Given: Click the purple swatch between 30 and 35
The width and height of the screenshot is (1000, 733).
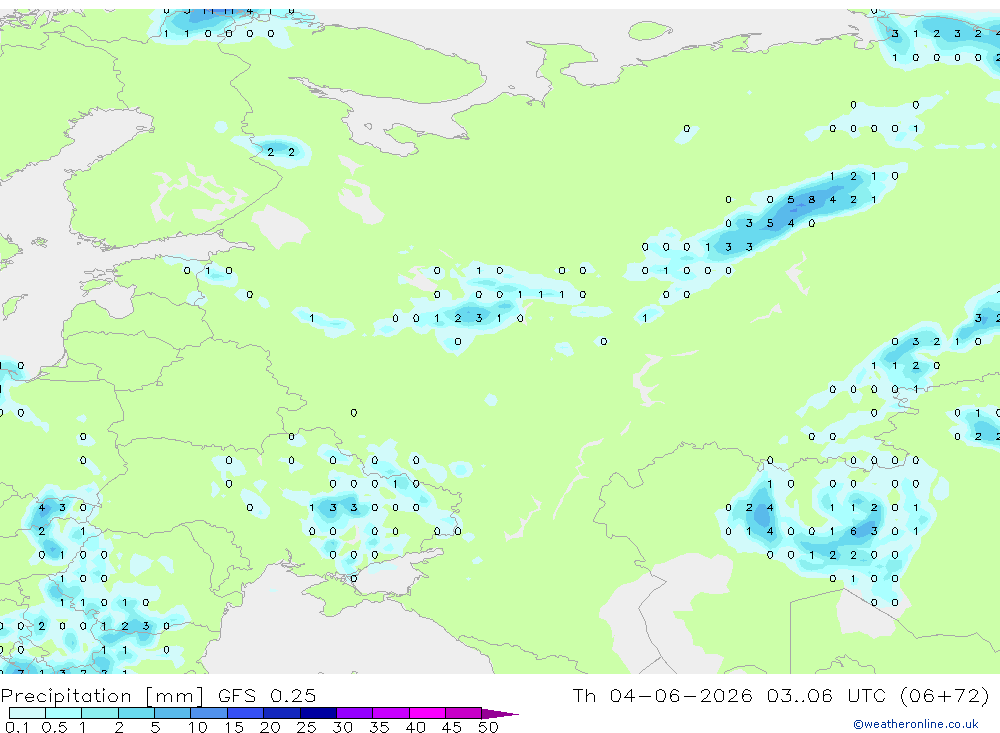Looking at the screenshot, I should (354, 713).
